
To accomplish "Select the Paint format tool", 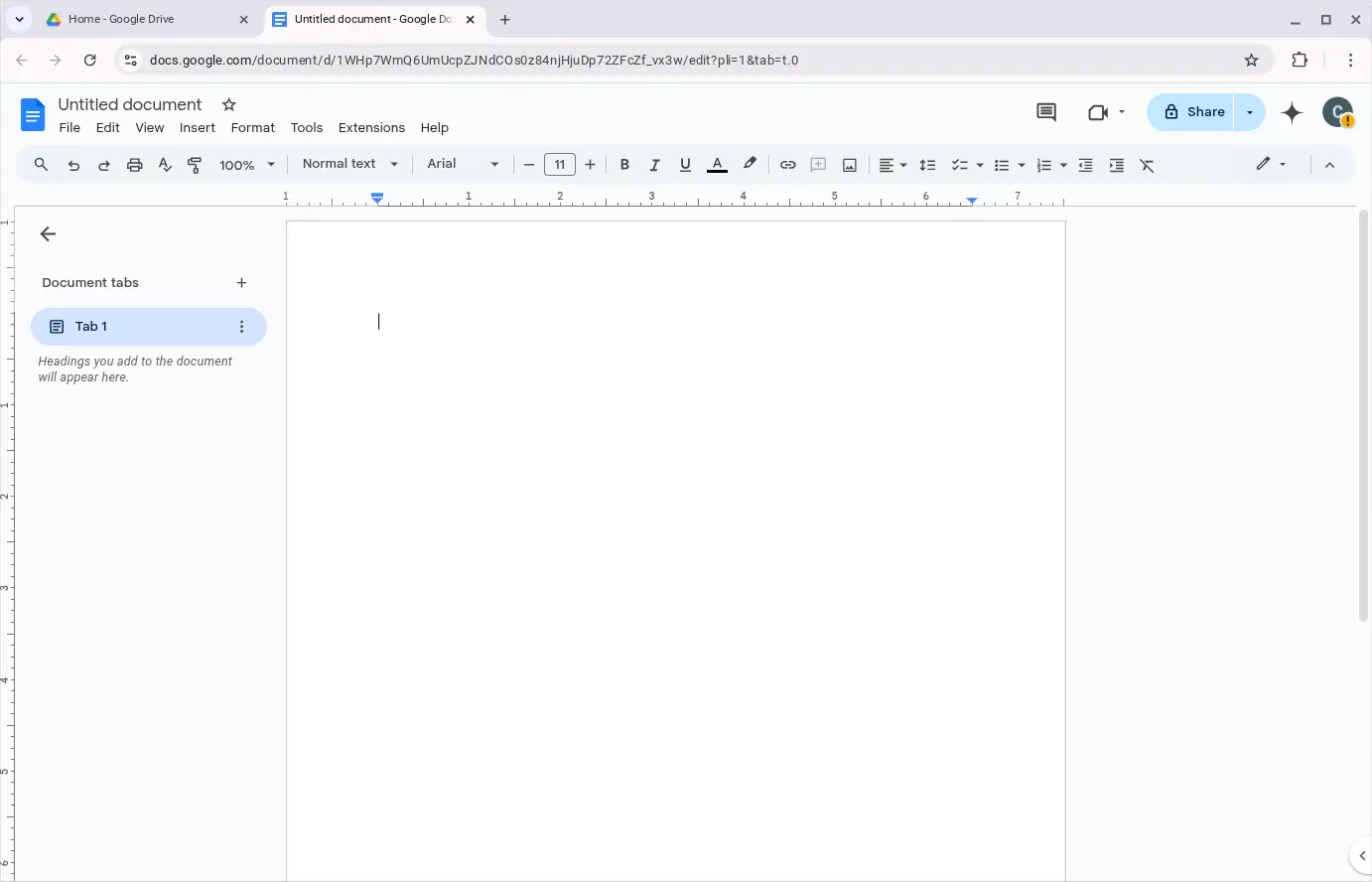I will 195,165.
